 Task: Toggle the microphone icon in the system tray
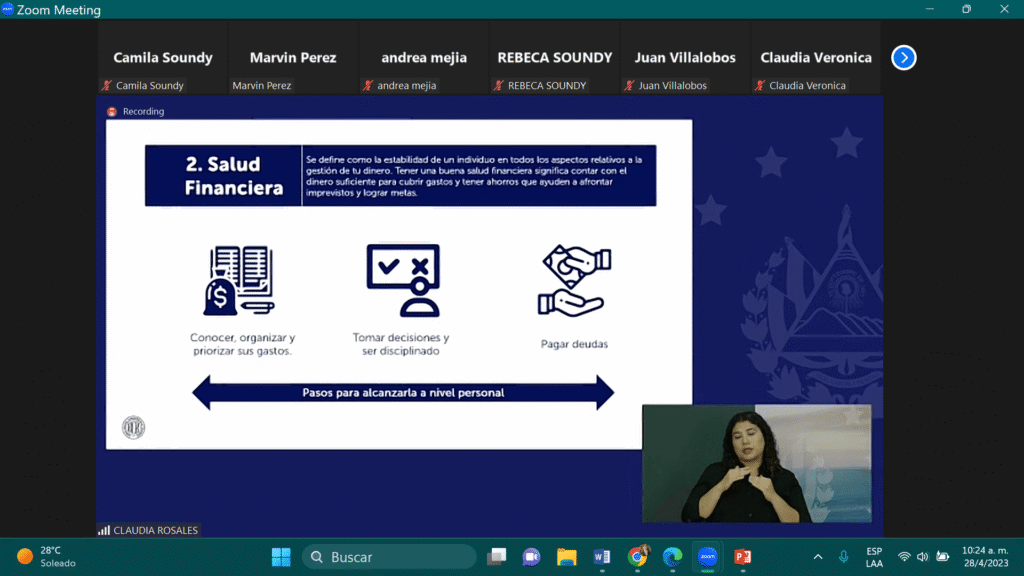(x=844, y=557)
